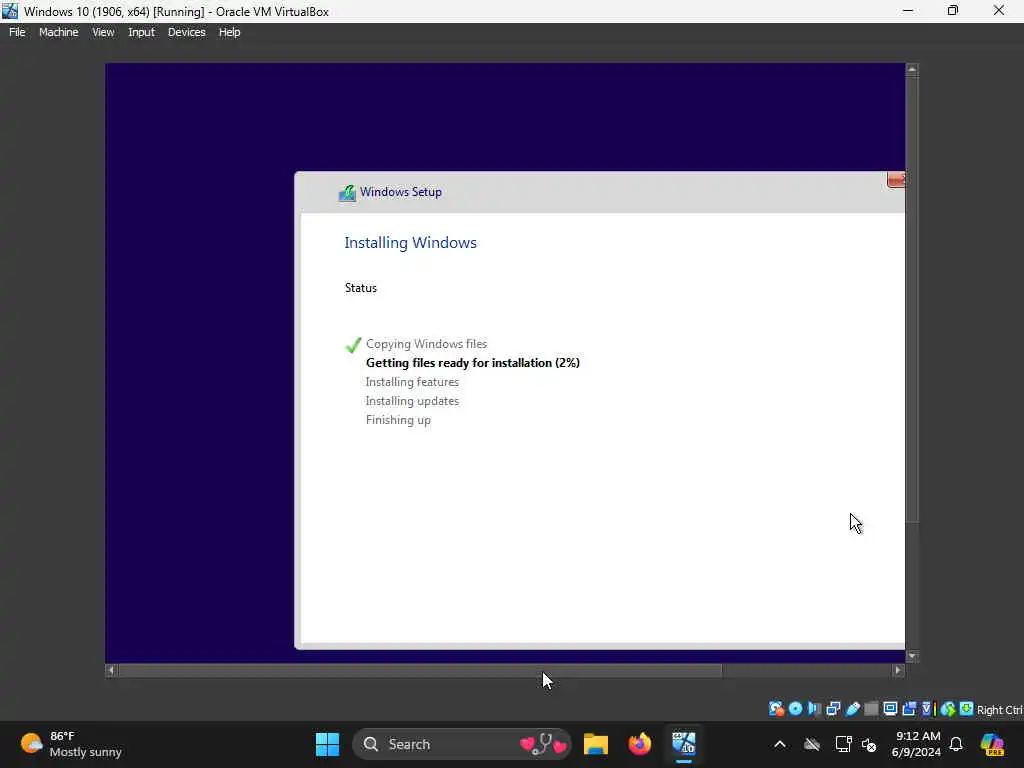
Task: Click the keyboard capture arrow icon
Action: coord(967,709)
